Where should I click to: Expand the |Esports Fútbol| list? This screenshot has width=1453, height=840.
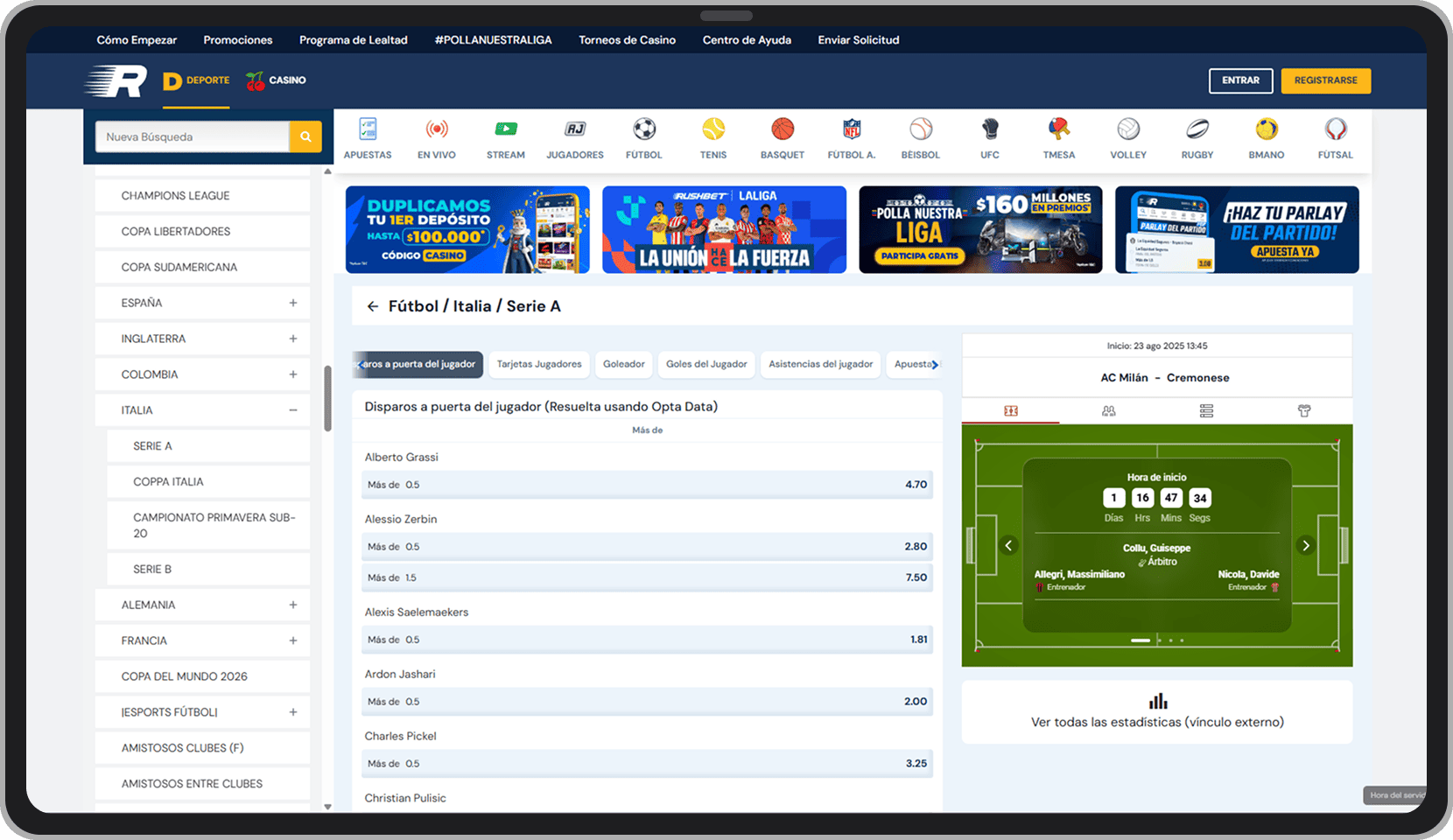[293, 712]
